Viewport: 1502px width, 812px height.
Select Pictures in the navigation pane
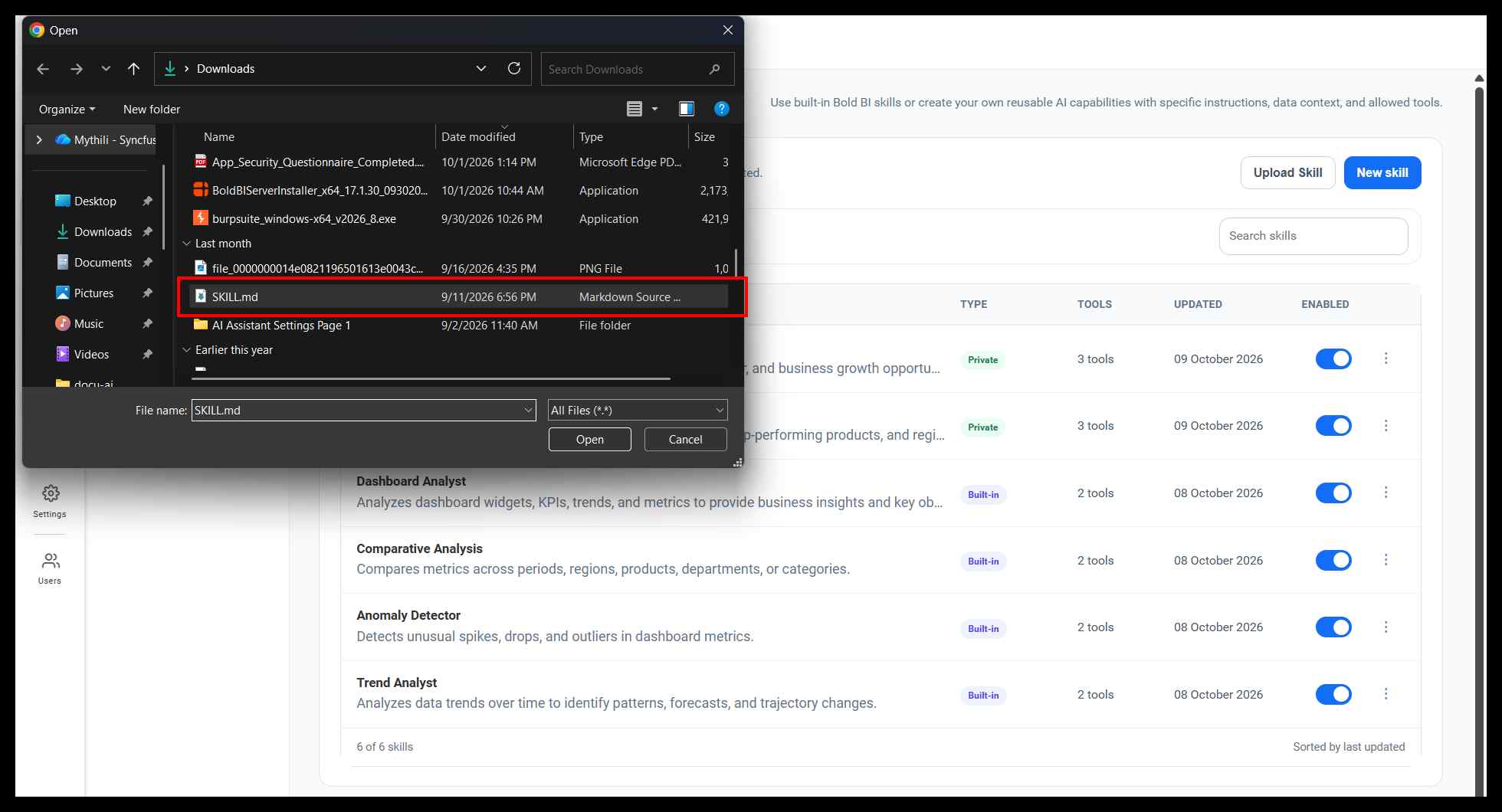(x=93, y=293)
